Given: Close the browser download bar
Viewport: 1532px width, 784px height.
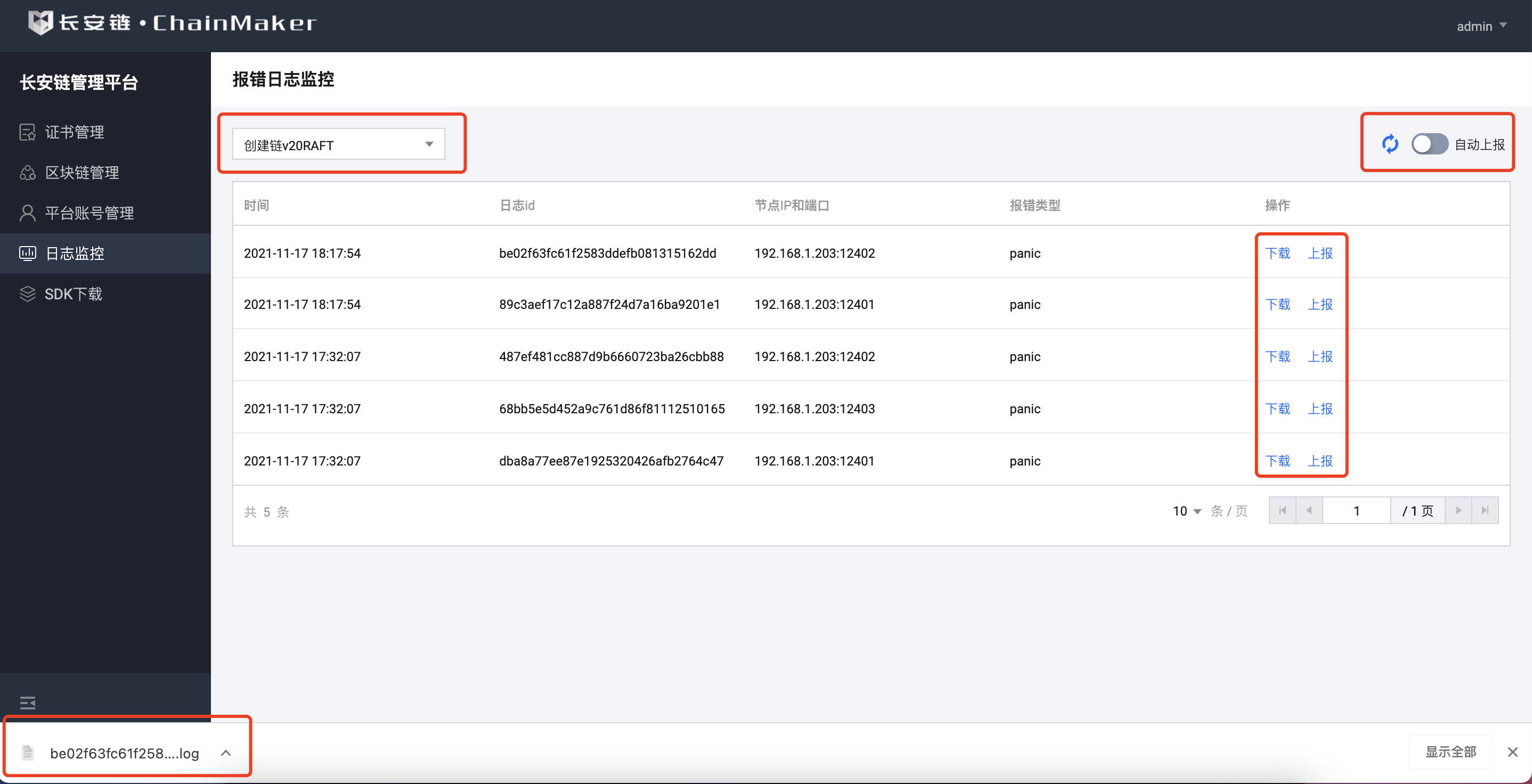Looking at the screenshot, I should pyautogui.click(x=1512, y=752).
